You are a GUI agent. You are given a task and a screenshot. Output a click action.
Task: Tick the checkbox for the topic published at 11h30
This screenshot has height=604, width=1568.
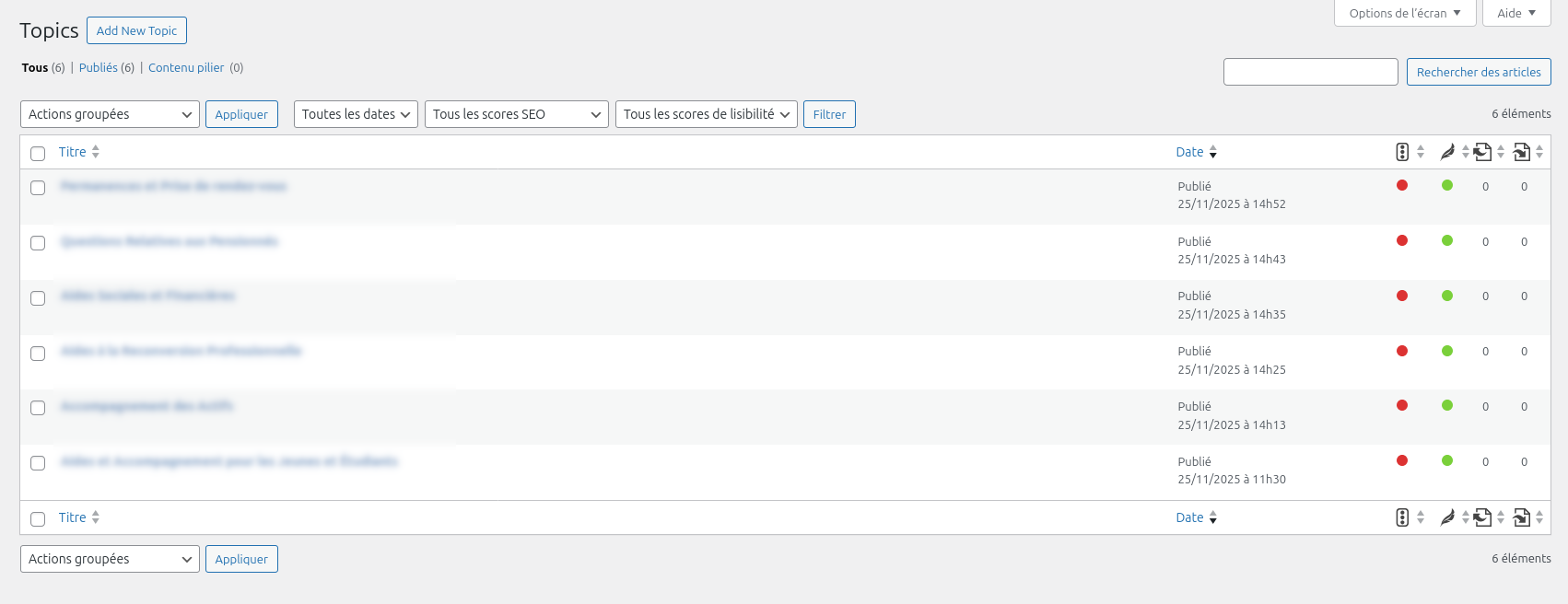(x=38, y=463)
